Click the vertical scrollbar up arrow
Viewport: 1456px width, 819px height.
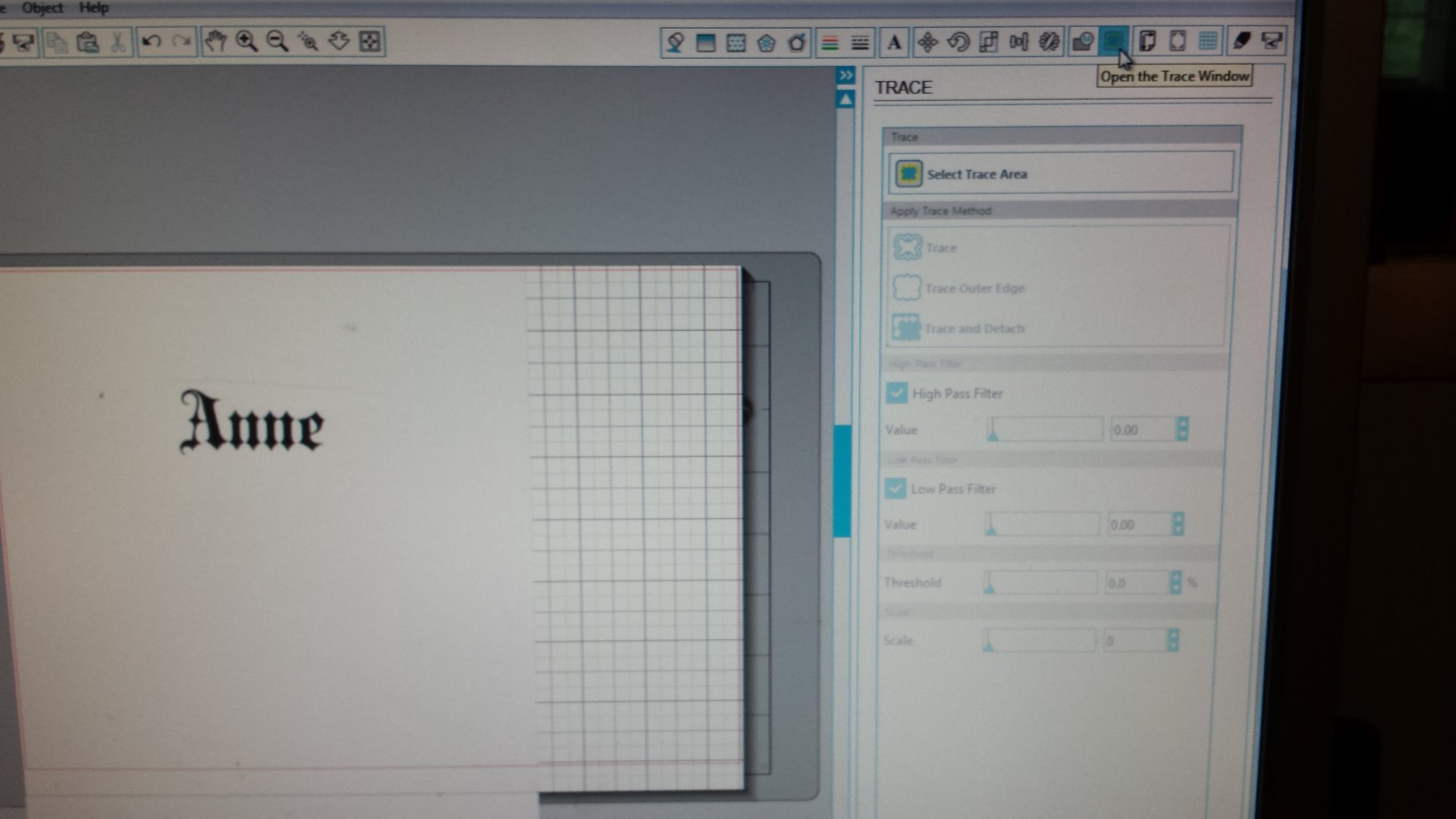(x=846, y=99)
